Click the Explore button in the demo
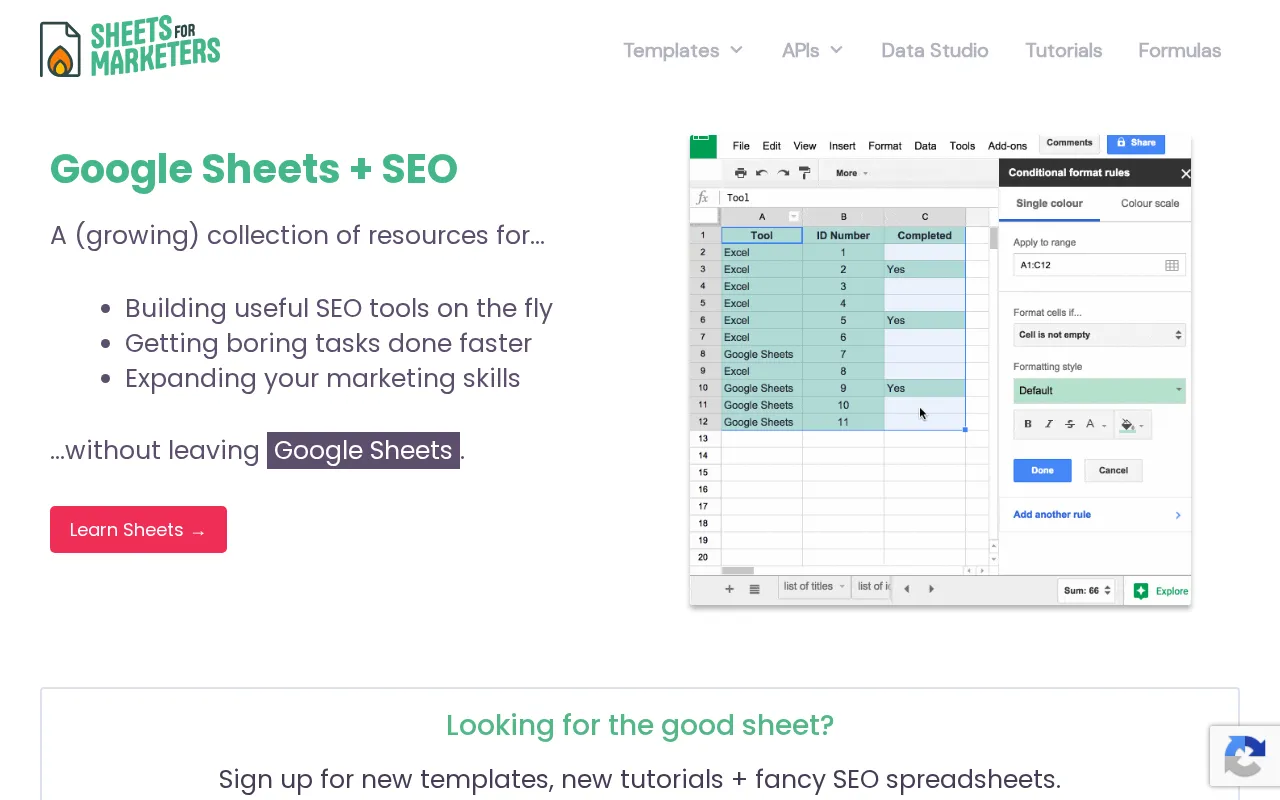This screenshot has height=800, width=1280. 1160,591
